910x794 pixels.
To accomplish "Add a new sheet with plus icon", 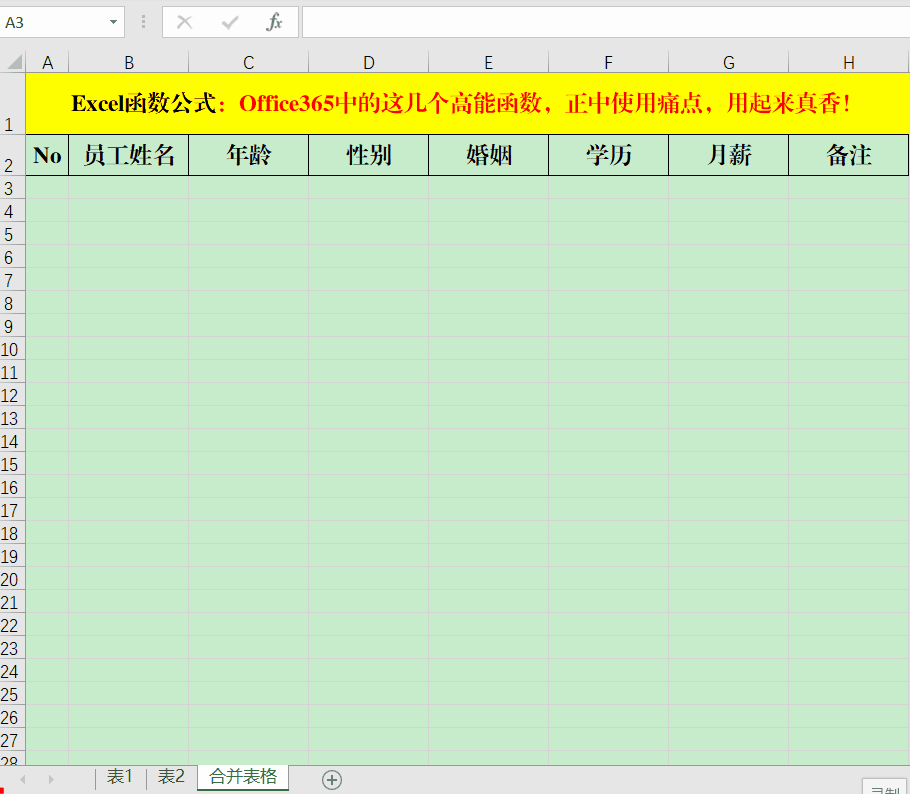I will coord(332,779).
